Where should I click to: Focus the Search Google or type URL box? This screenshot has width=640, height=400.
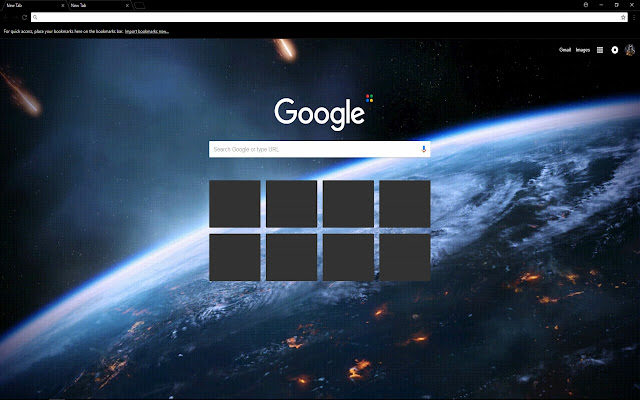tap(319, 149)
